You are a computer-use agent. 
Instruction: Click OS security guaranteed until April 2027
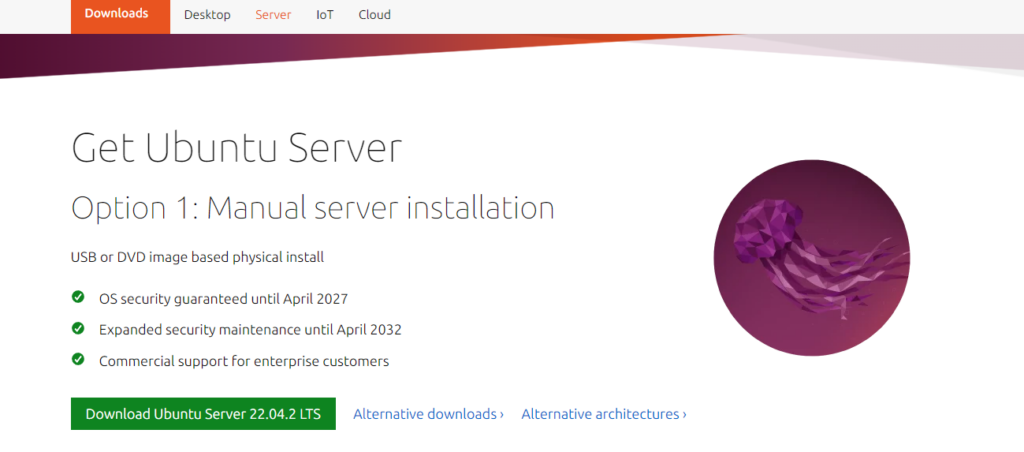[223, 299]
